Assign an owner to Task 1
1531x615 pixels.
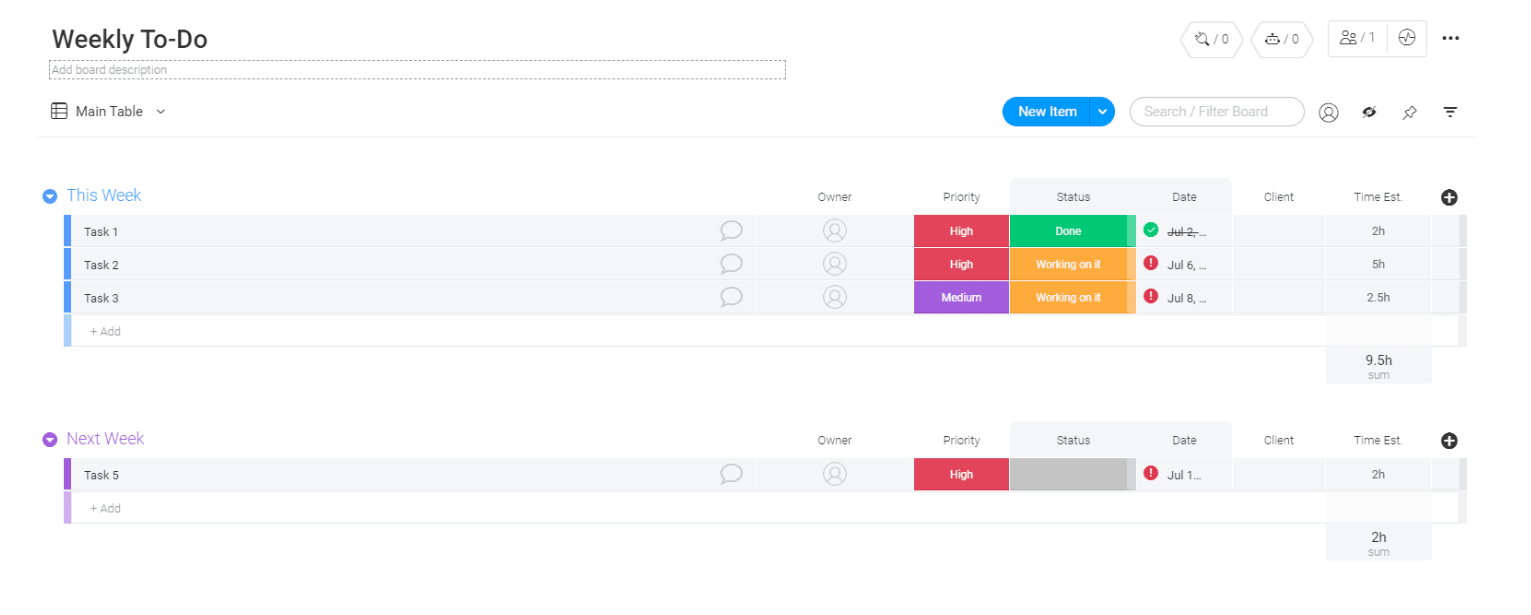coord(834,231)
